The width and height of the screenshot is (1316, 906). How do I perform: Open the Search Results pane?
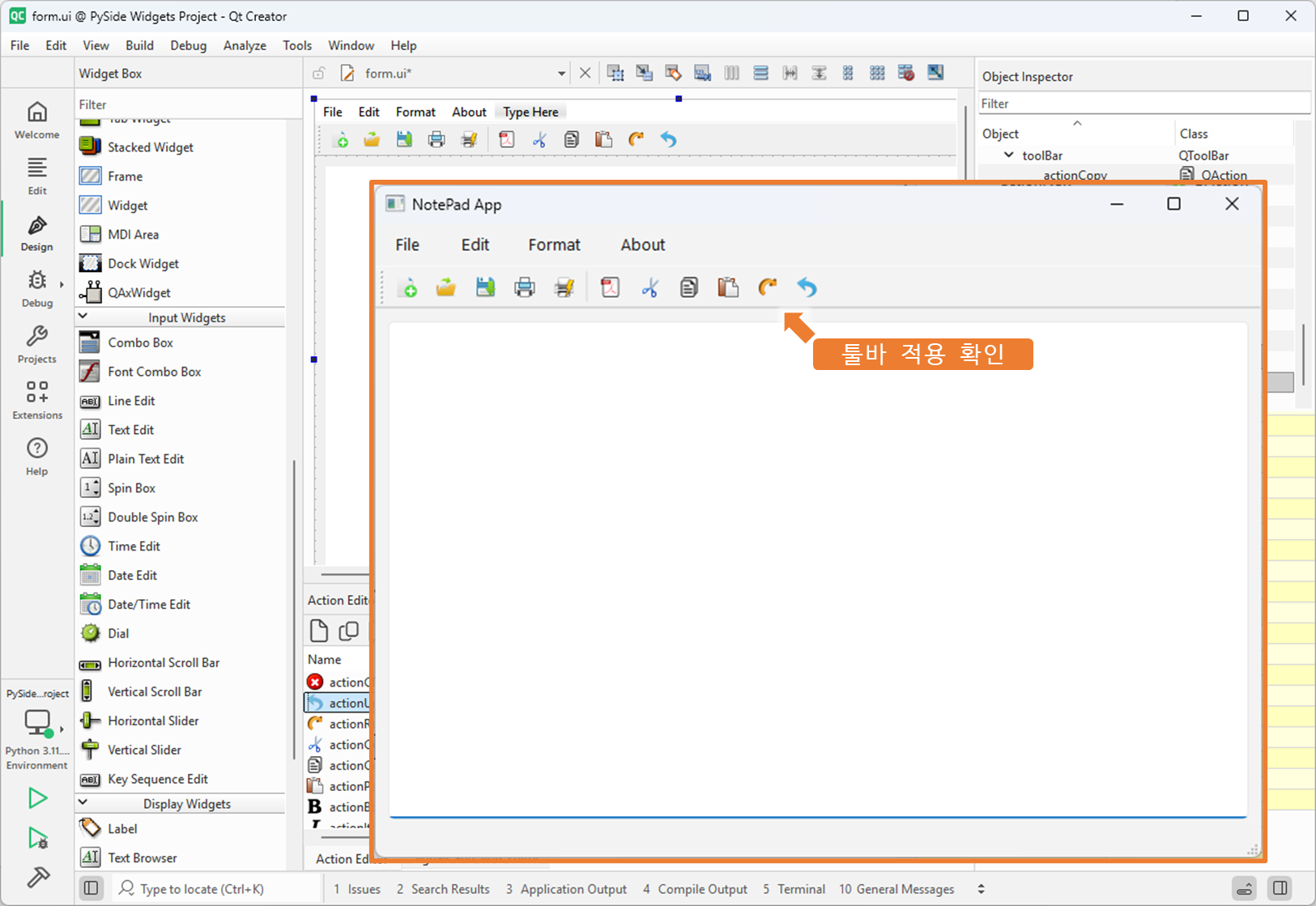(x=443, y=889)
